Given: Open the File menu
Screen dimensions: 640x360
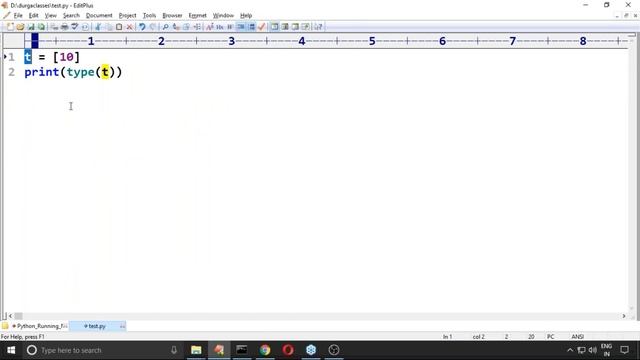Looking at the screenshot, I should [18, 16].
